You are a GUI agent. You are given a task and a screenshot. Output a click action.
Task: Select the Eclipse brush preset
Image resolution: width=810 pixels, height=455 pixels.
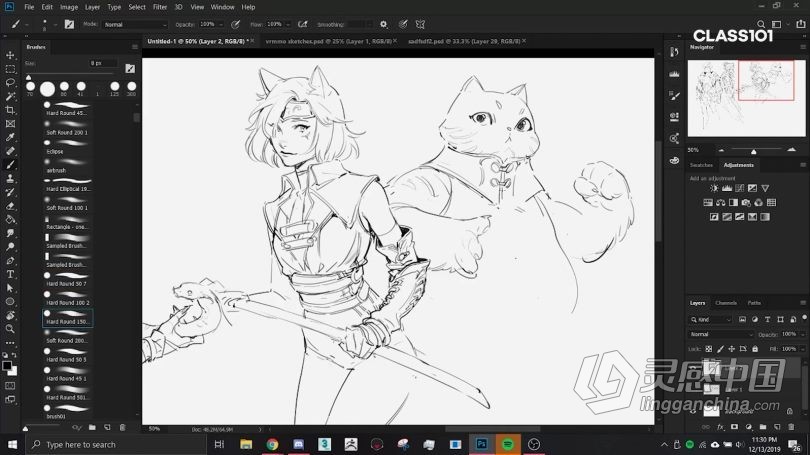(68, 147)
